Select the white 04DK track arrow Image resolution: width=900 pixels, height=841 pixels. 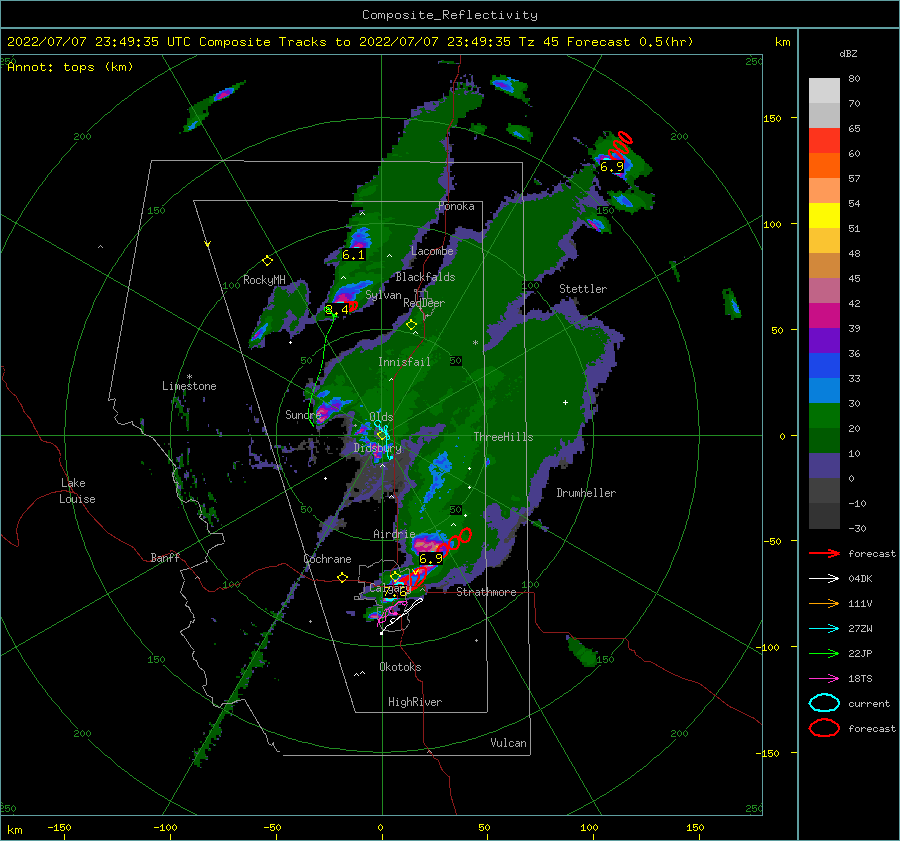pyautogui.click(x=824, y=579)
